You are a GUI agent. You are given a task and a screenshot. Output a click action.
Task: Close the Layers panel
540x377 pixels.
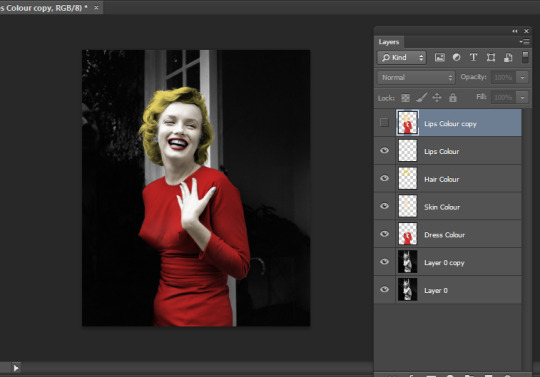click(527, 31)
